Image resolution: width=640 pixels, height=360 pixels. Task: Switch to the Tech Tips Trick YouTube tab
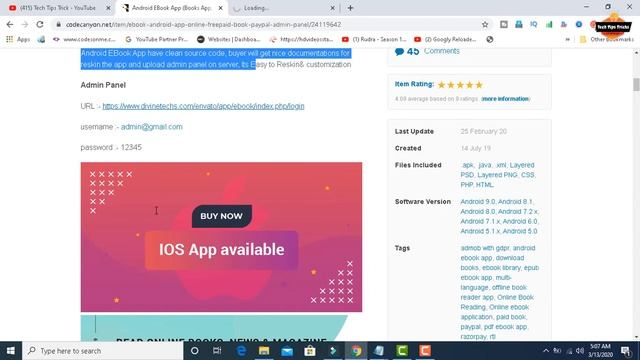tap(57, 8)
